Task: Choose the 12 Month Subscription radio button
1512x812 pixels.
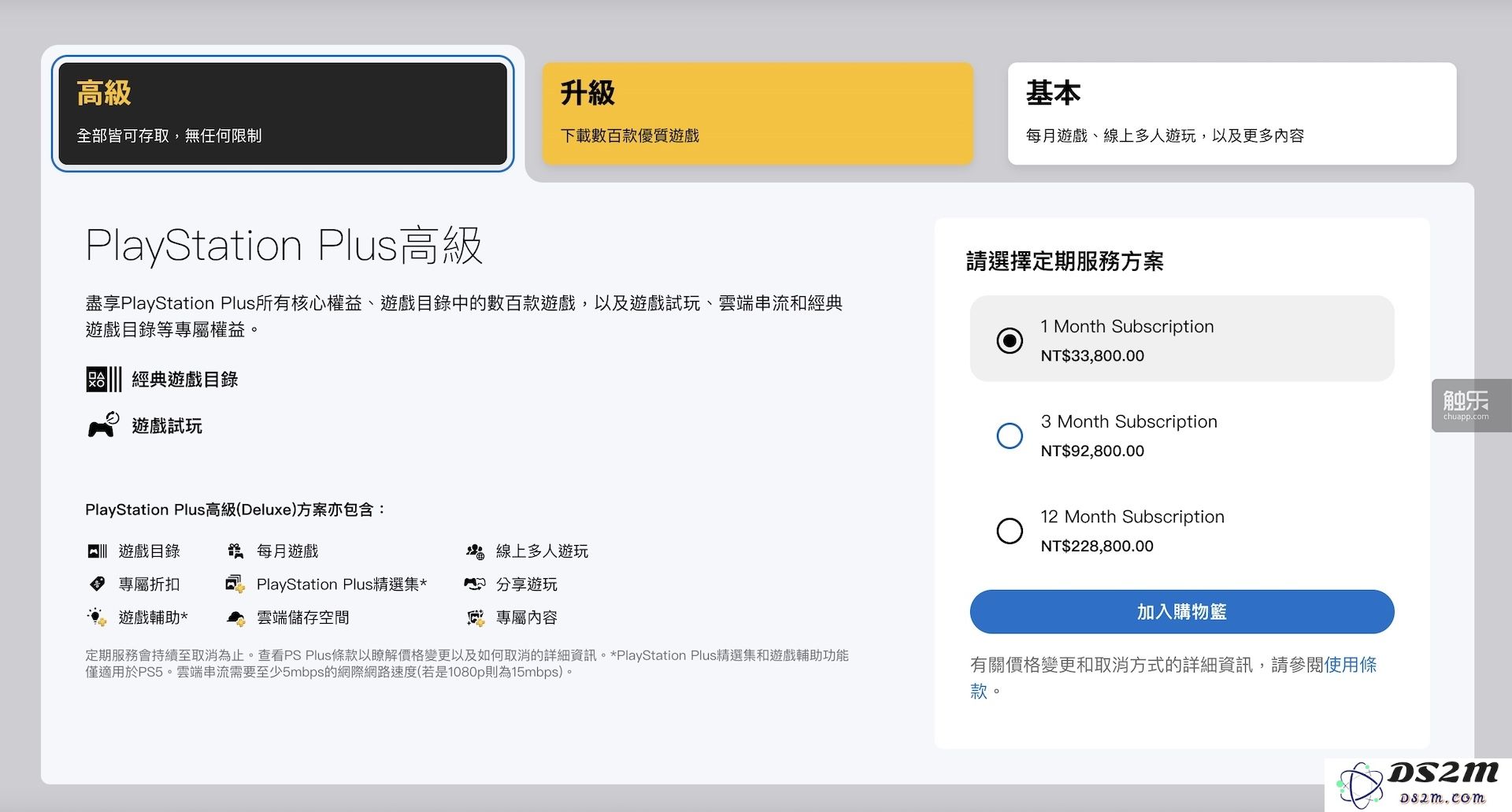Action: (1010, 531)
